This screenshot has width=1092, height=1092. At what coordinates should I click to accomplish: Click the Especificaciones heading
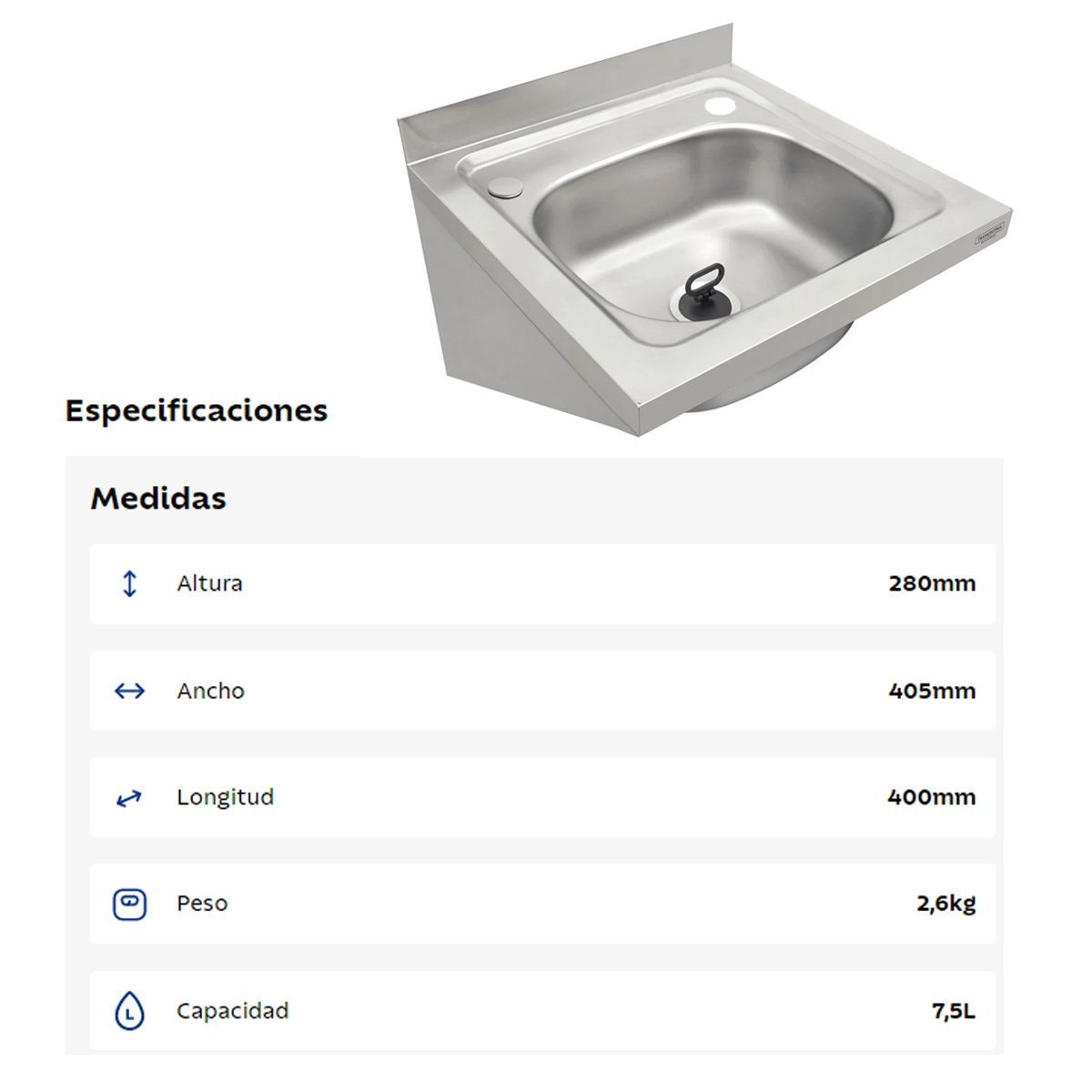coord(197,410)
